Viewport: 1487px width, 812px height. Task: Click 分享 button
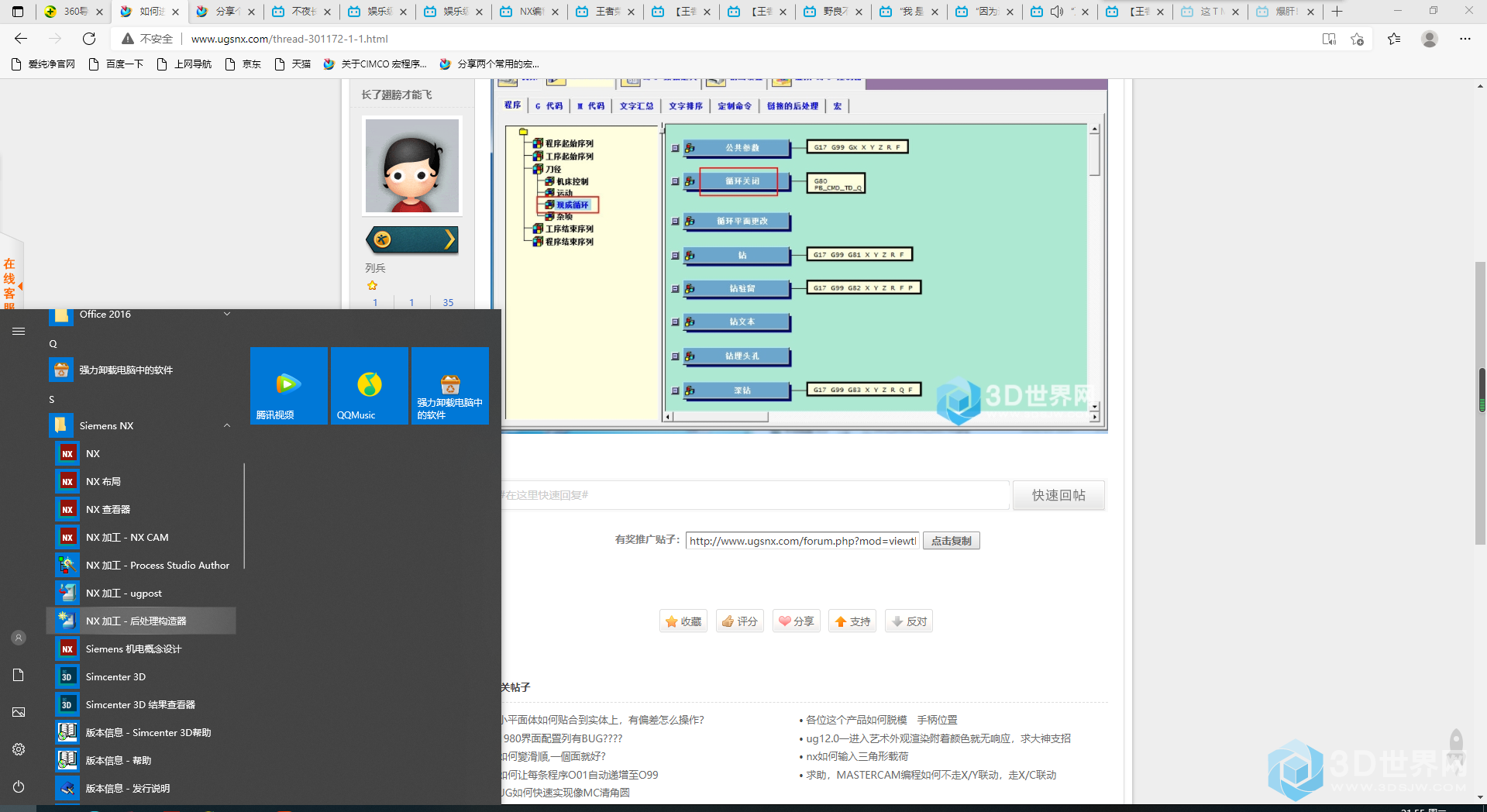coord(797,621)
